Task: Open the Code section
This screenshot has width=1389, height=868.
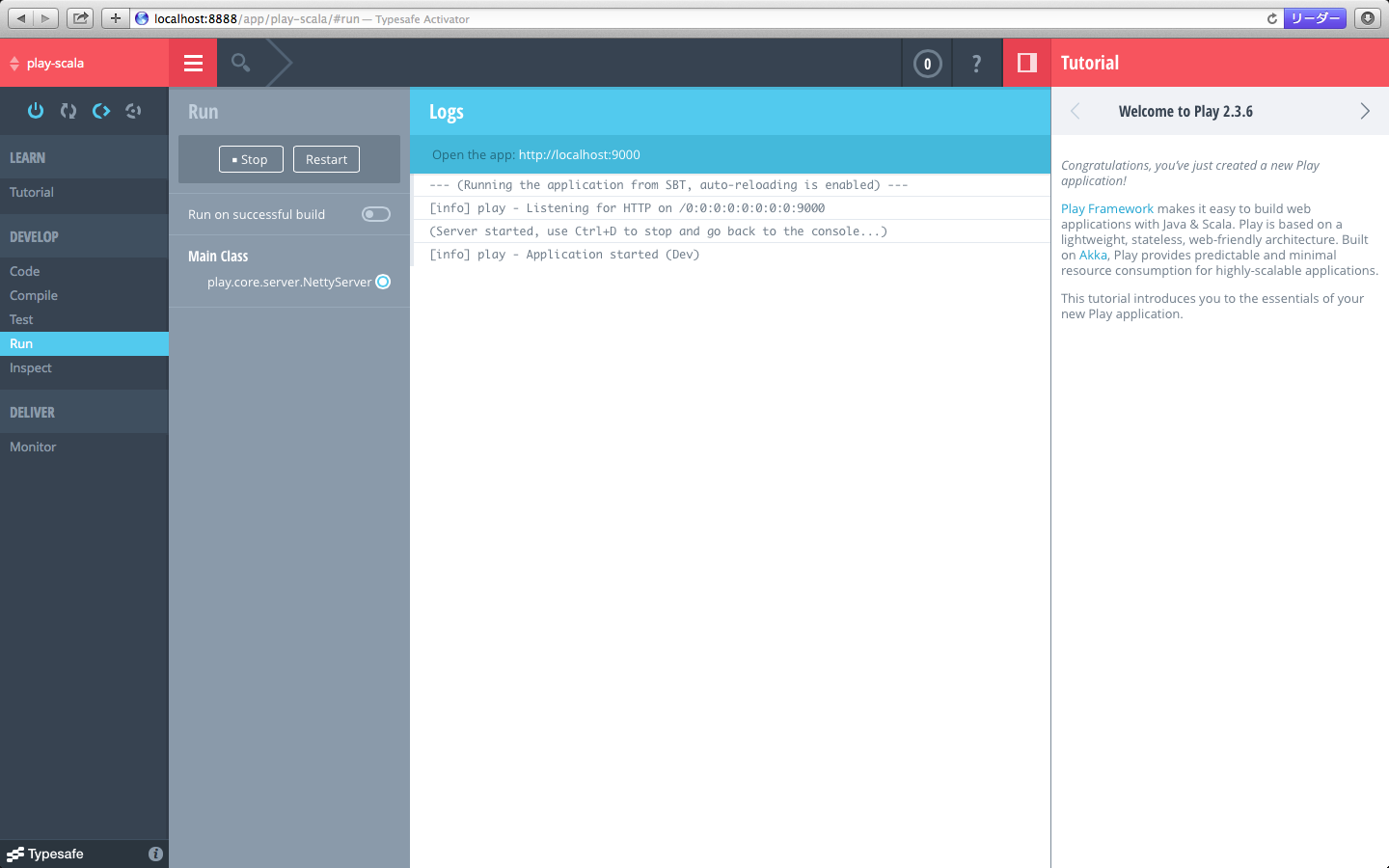Action: pos(84,271)
